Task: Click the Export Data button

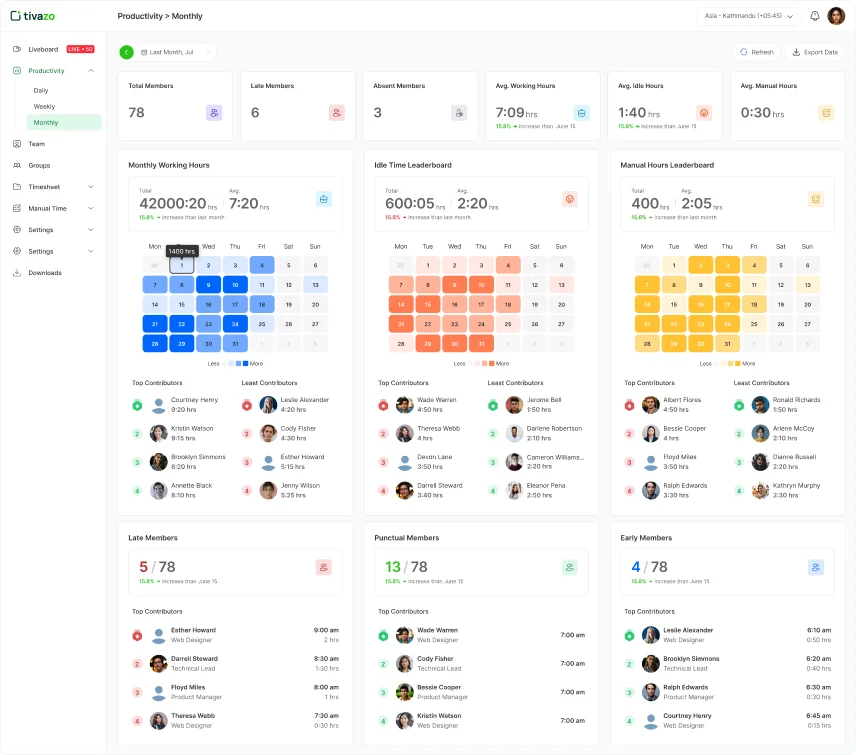Action: tap(815, 52)
